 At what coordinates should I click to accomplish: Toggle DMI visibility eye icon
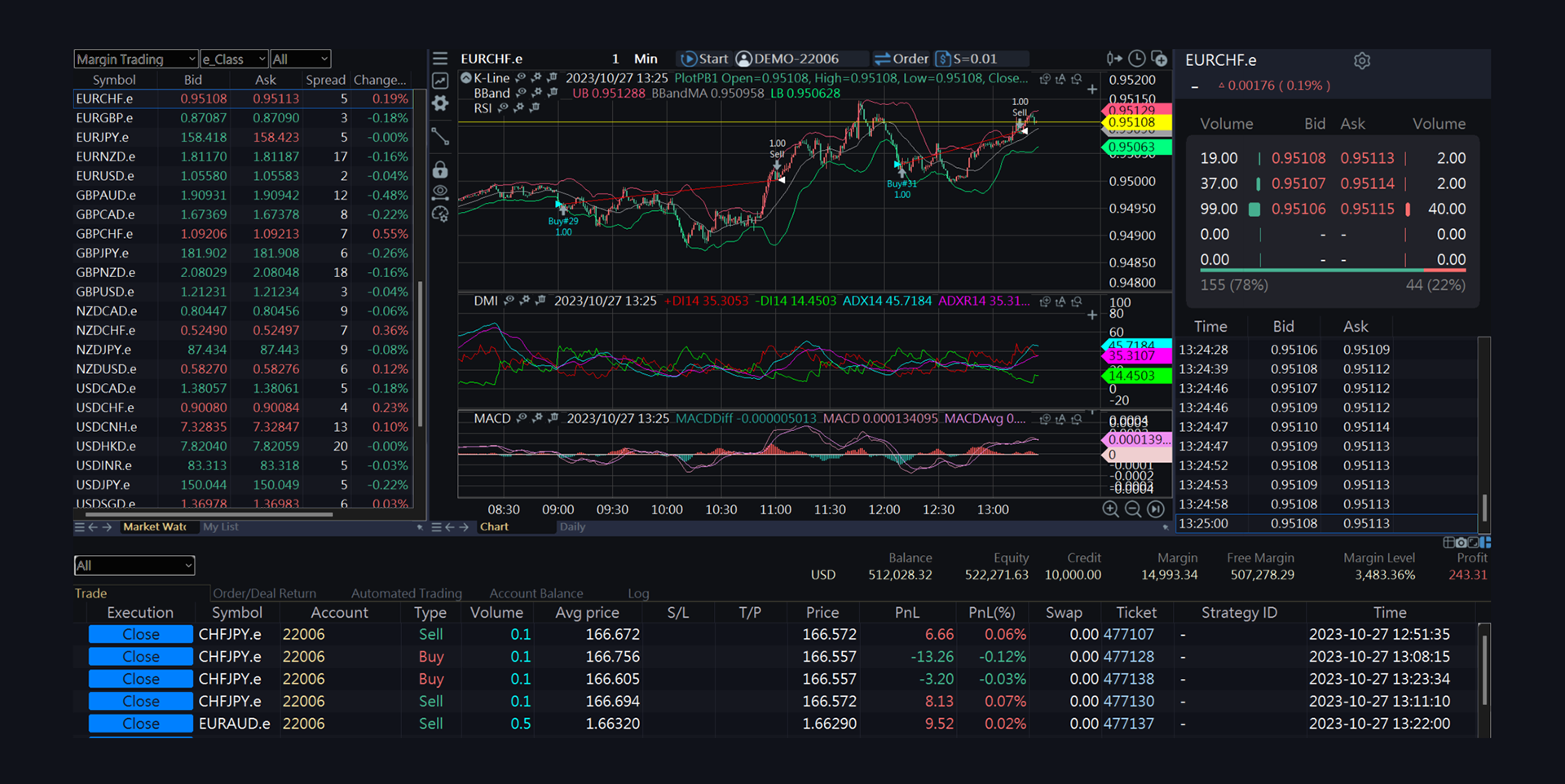coord(509,301)
